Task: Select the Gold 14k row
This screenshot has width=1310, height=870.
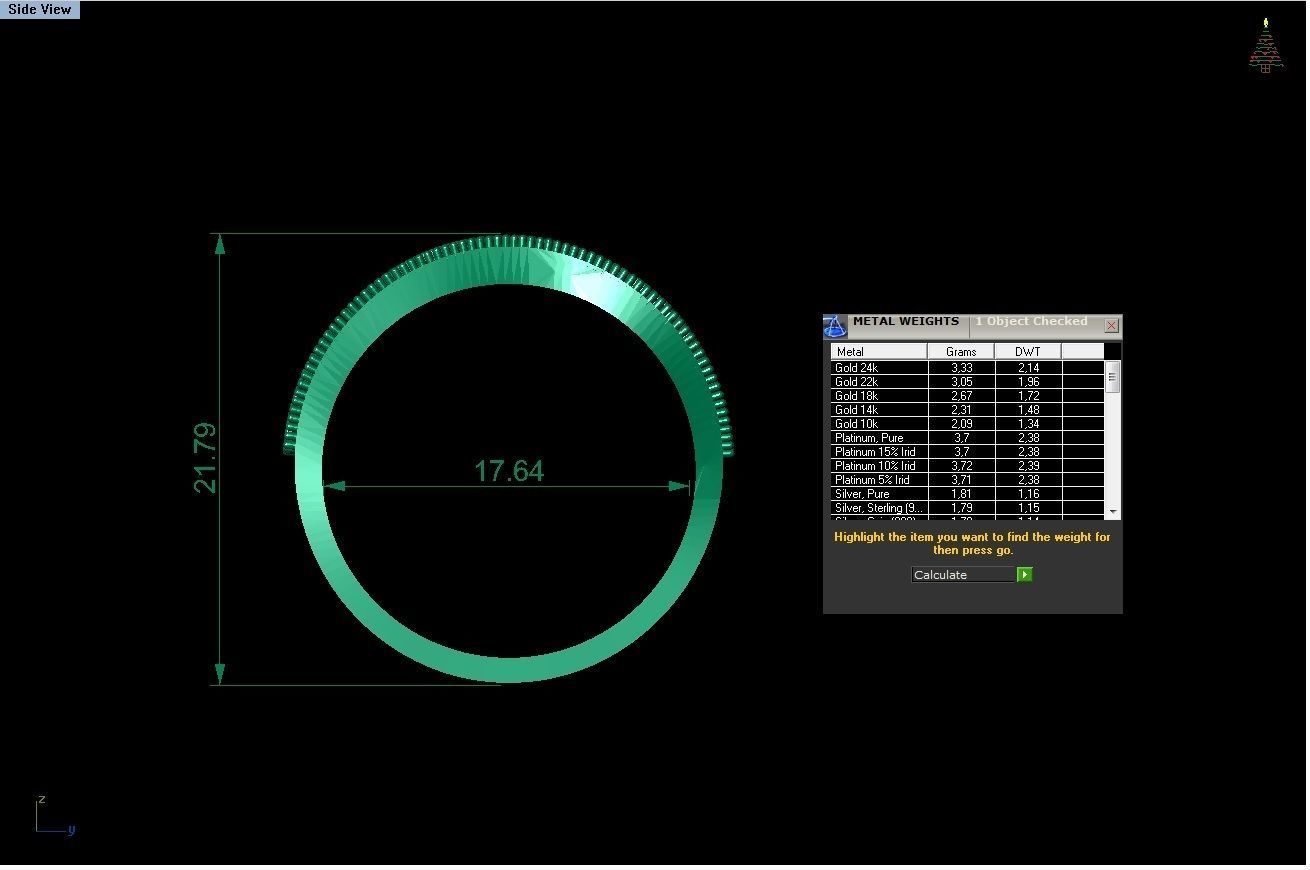Action: (x=967, y=410)
